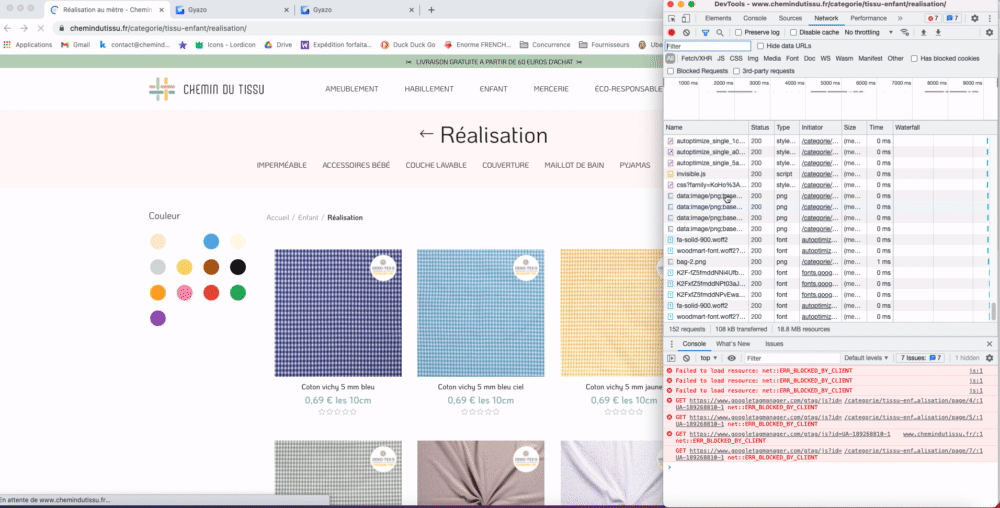
Task: Open DevTools main settings gear
Action: point(974,18)
